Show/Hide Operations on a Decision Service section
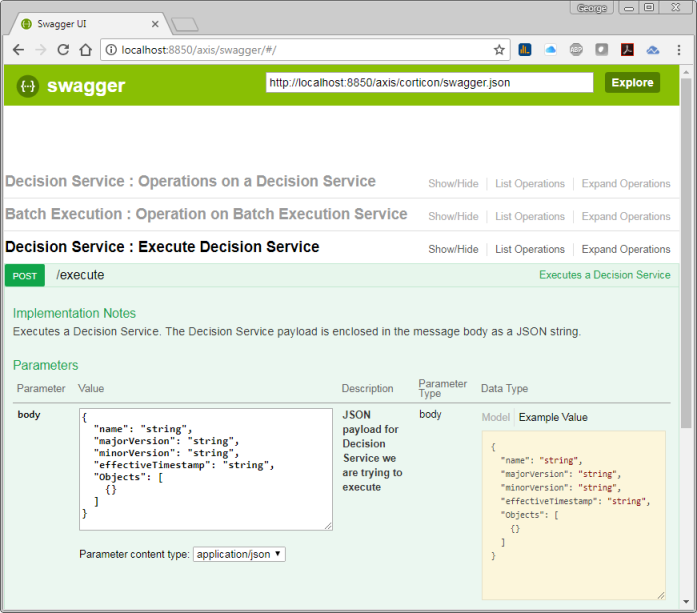The width and height of the screenshot is (697, 613). [453, 184]
